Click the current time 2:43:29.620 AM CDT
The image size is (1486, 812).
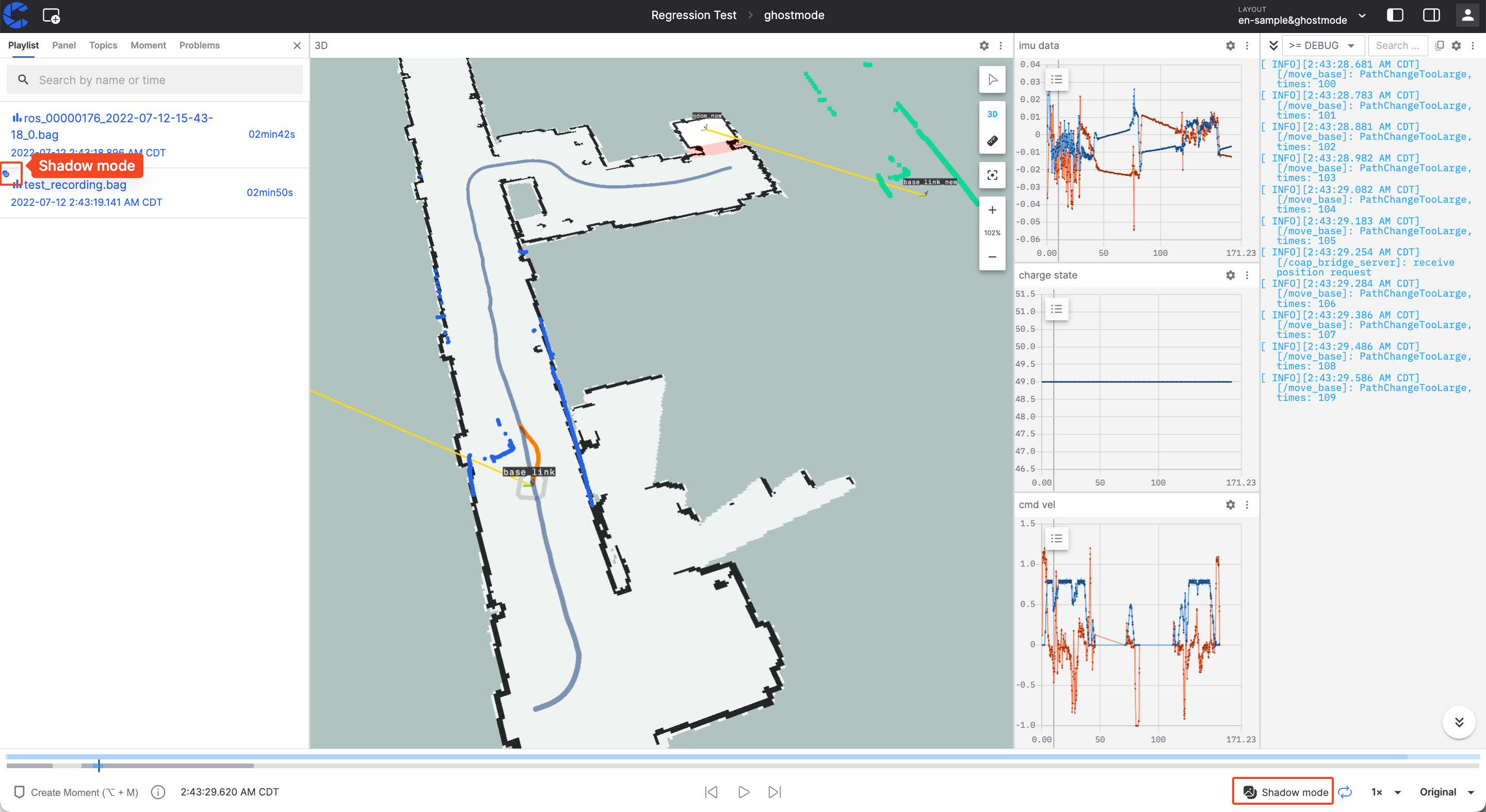click(230, 792)
